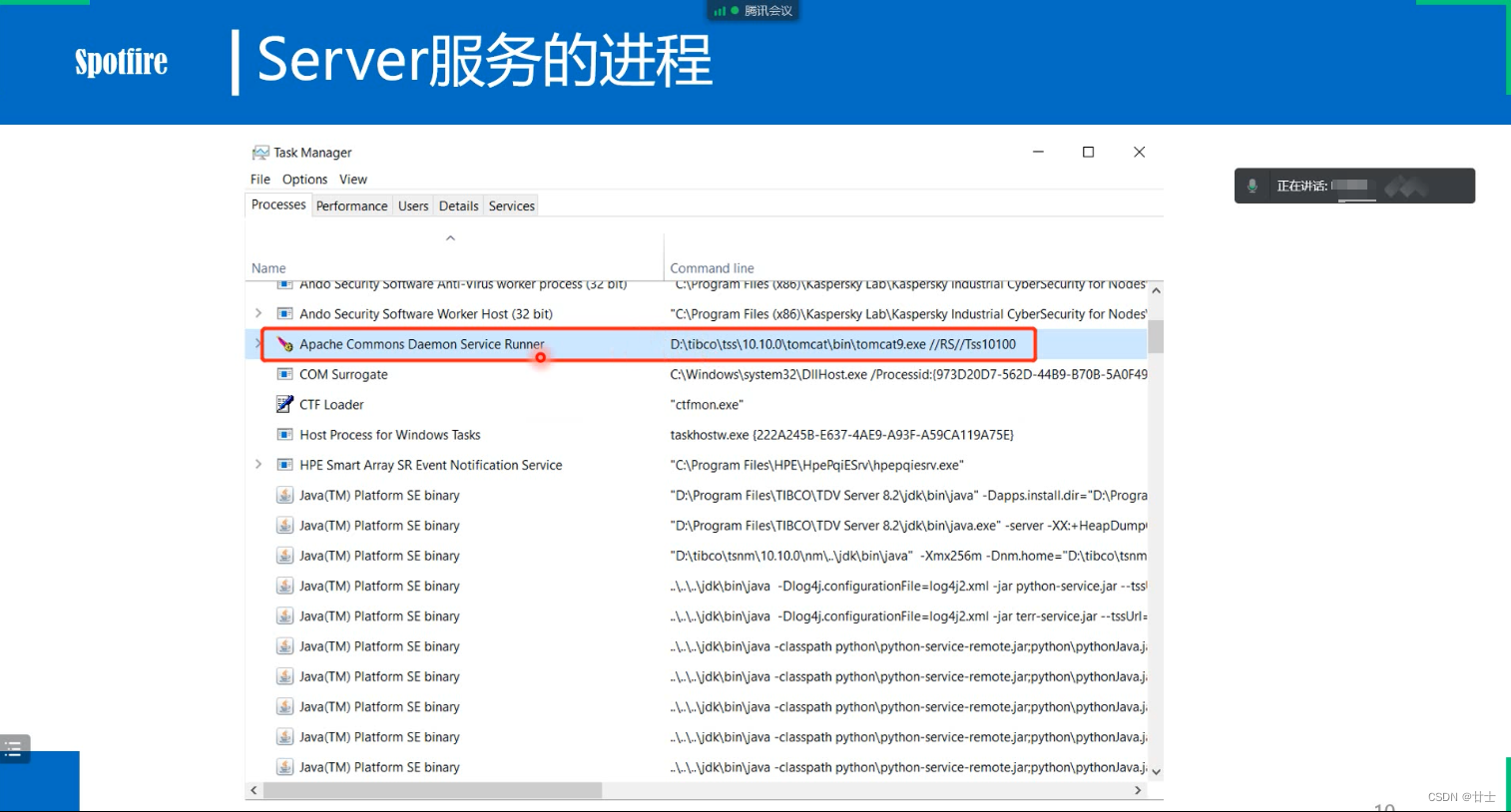
Task: Click Java icon of the -server -XX:+HeapDump row
Action: (284, 526)
